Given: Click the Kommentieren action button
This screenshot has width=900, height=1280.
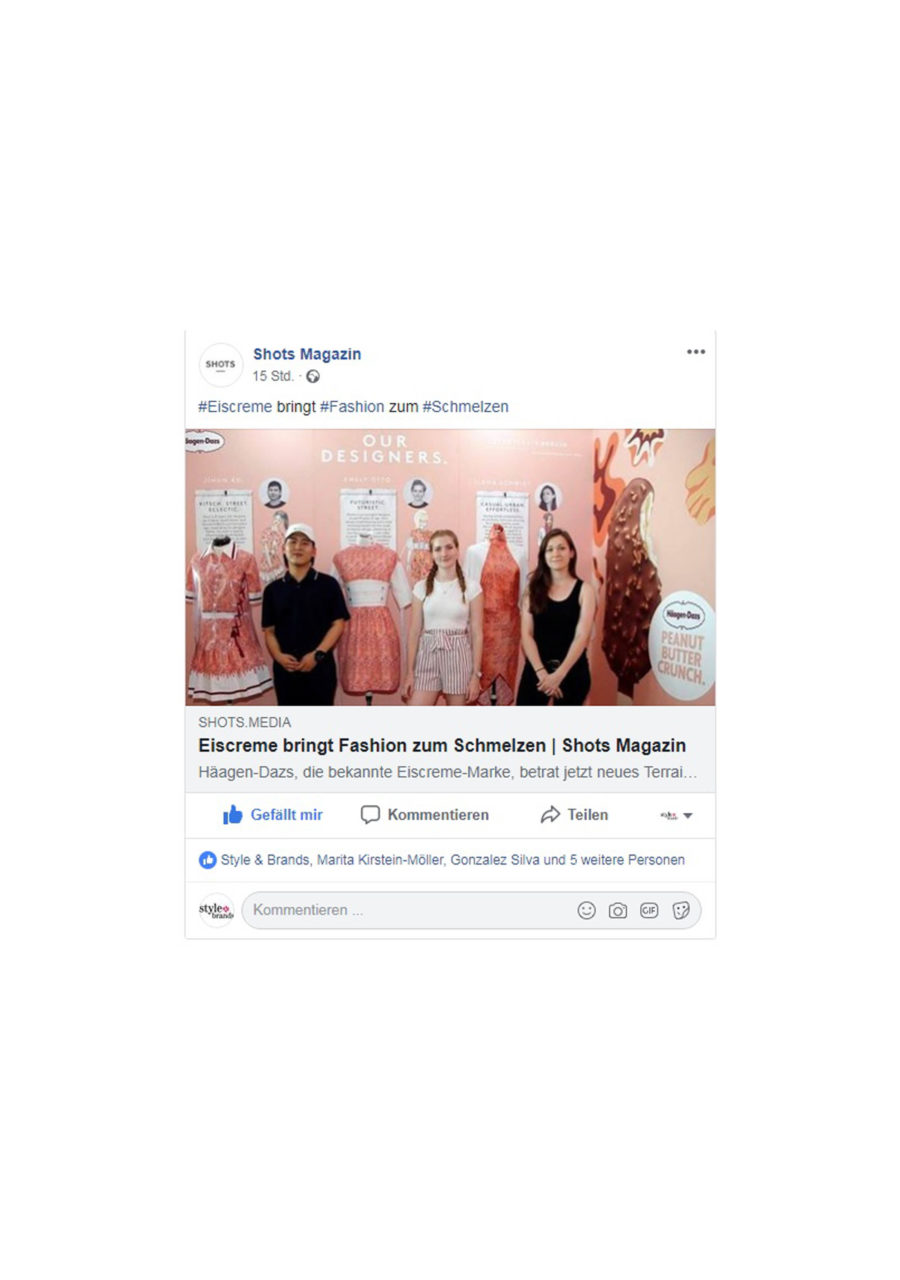Looking at the screenshot, I should 425,815.
